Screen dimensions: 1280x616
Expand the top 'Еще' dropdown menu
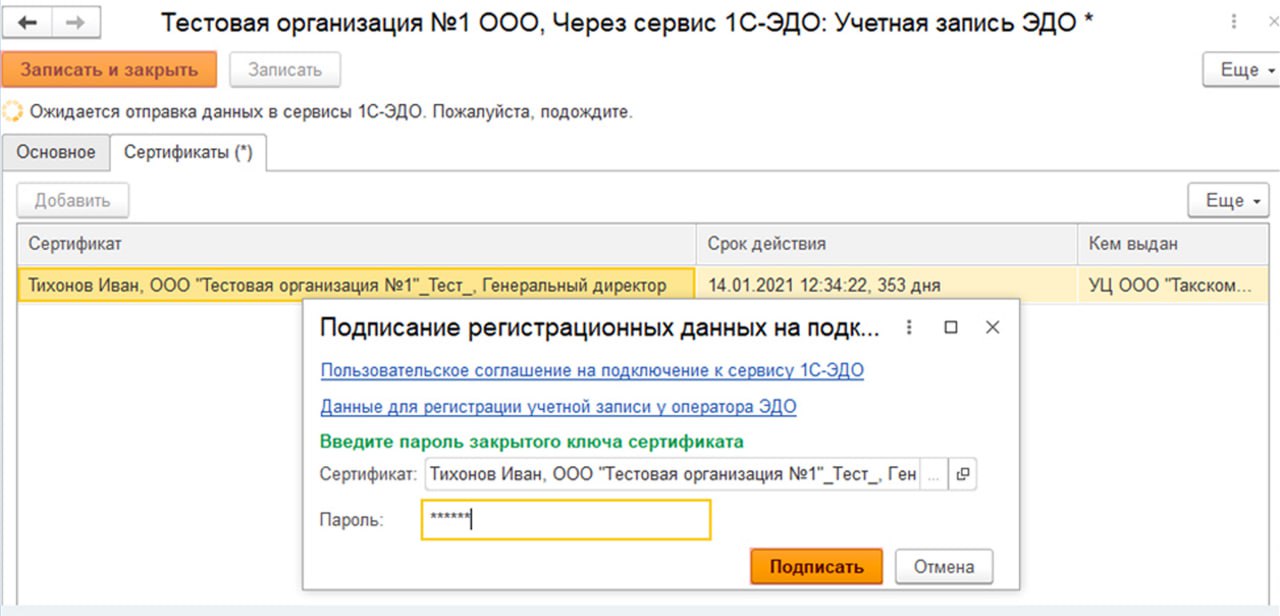(x=1240, y=70)
